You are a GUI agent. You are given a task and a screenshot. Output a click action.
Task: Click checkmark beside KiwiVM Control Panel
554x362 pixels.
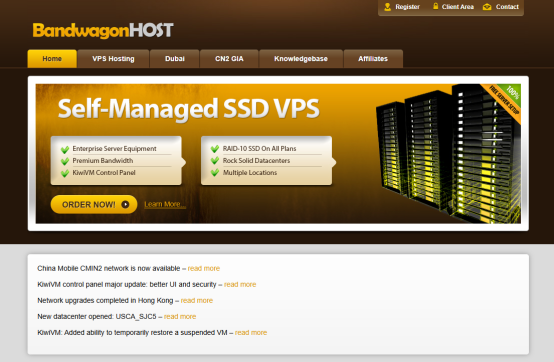pyautogui.click(x=65, y=173)
